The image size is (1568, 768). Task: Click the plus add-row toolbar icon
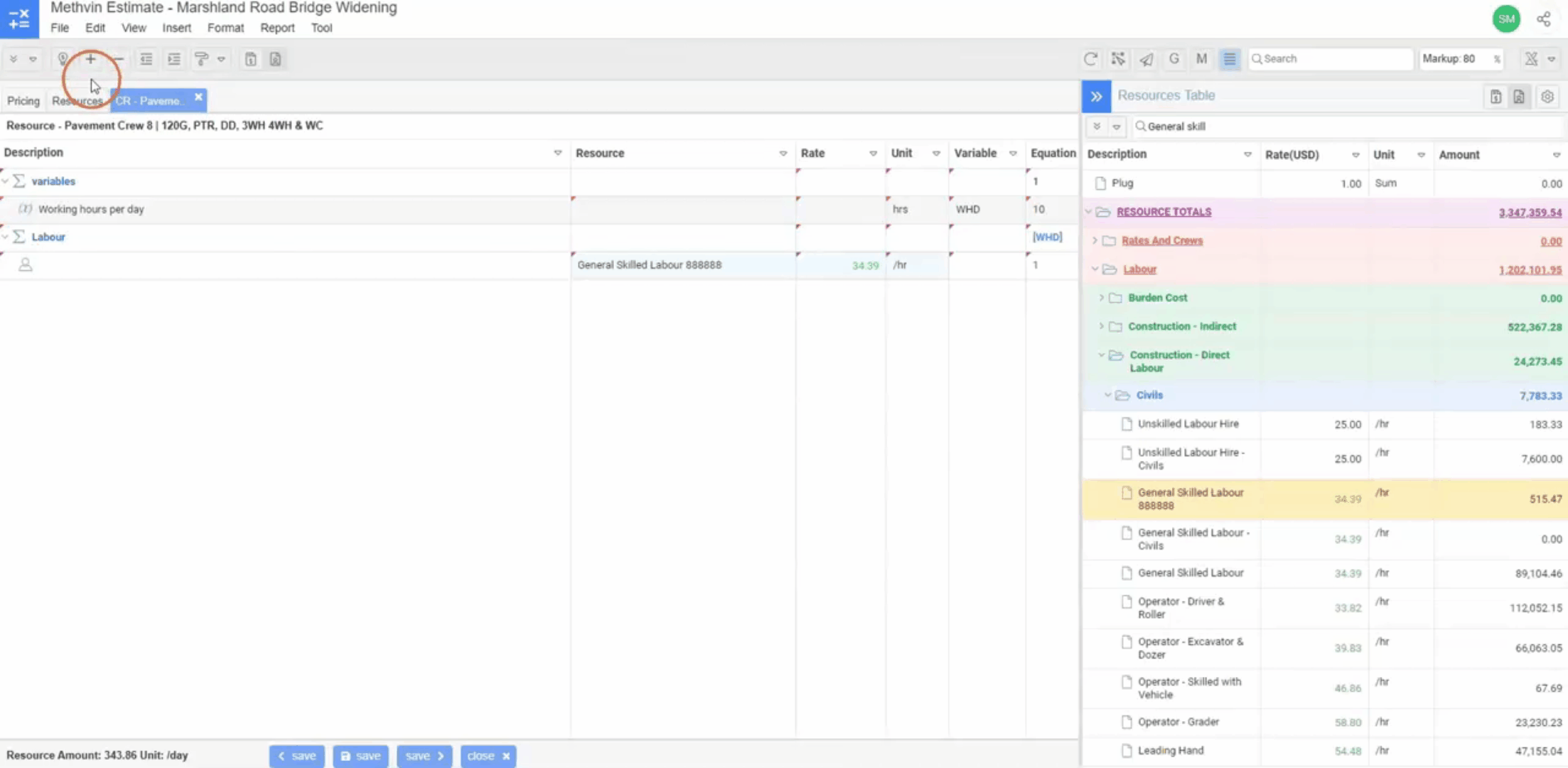[90, 59]
